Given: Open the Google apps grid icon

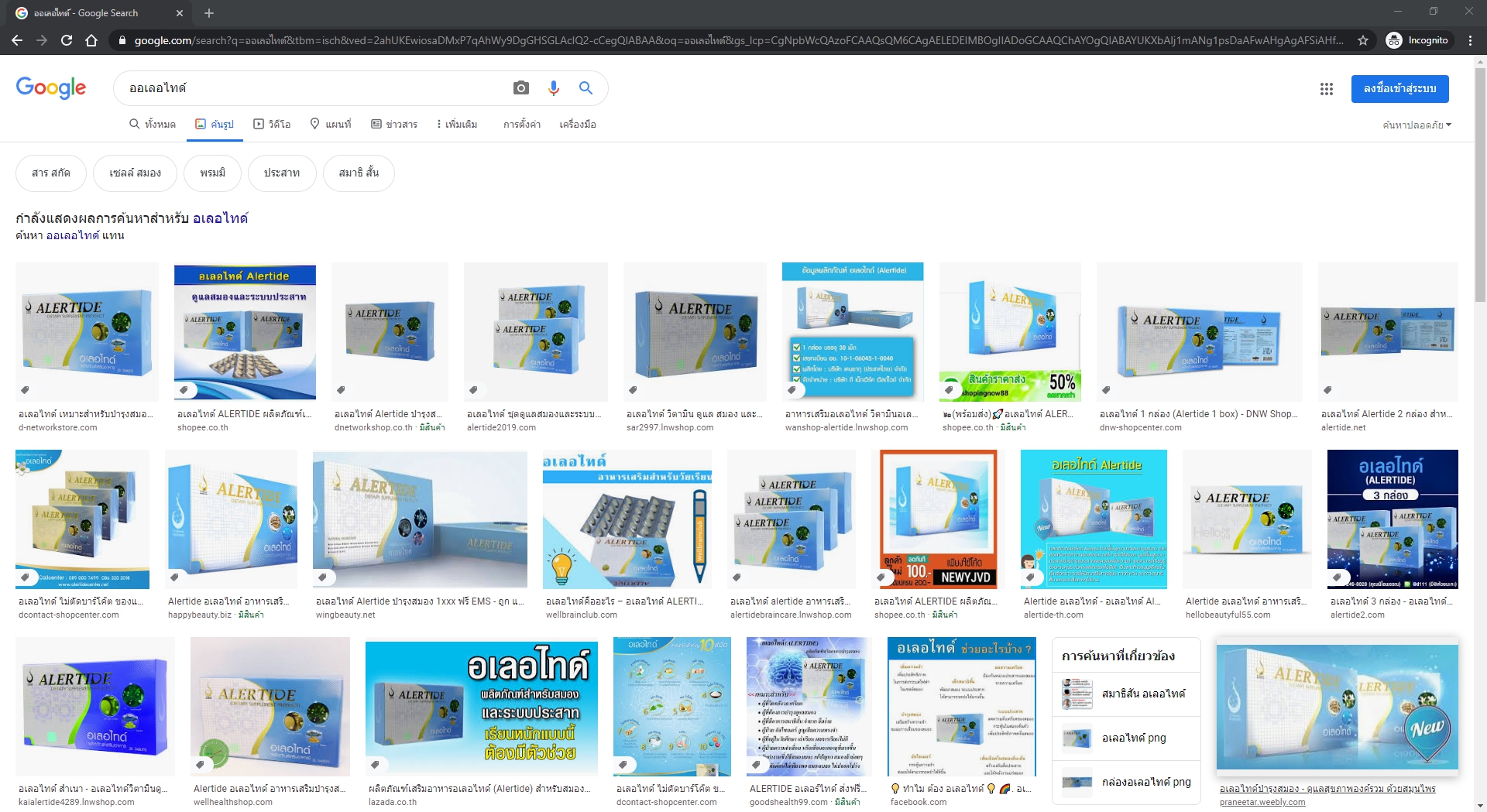Looking at the screenshot, I should (x=1326, y=89).
